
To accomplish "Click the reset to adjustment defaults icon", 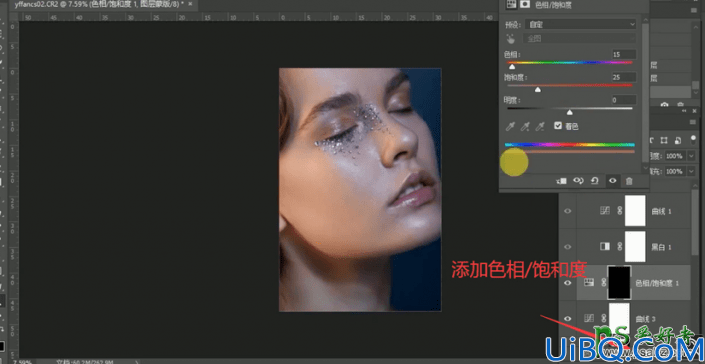I will [594, 181].
